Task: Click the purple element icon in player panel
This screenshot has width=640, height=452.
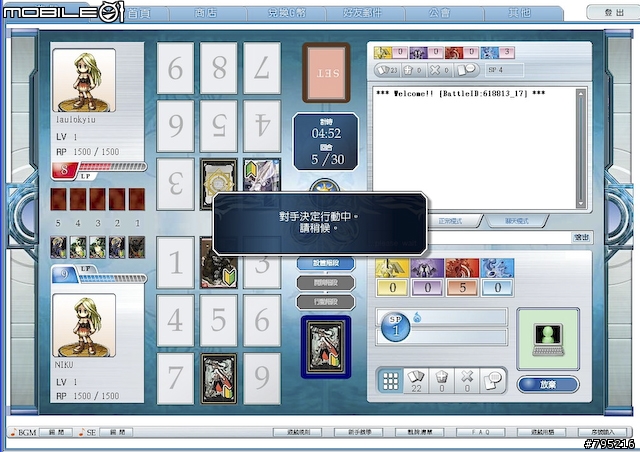Action: (x=427, y=268)
